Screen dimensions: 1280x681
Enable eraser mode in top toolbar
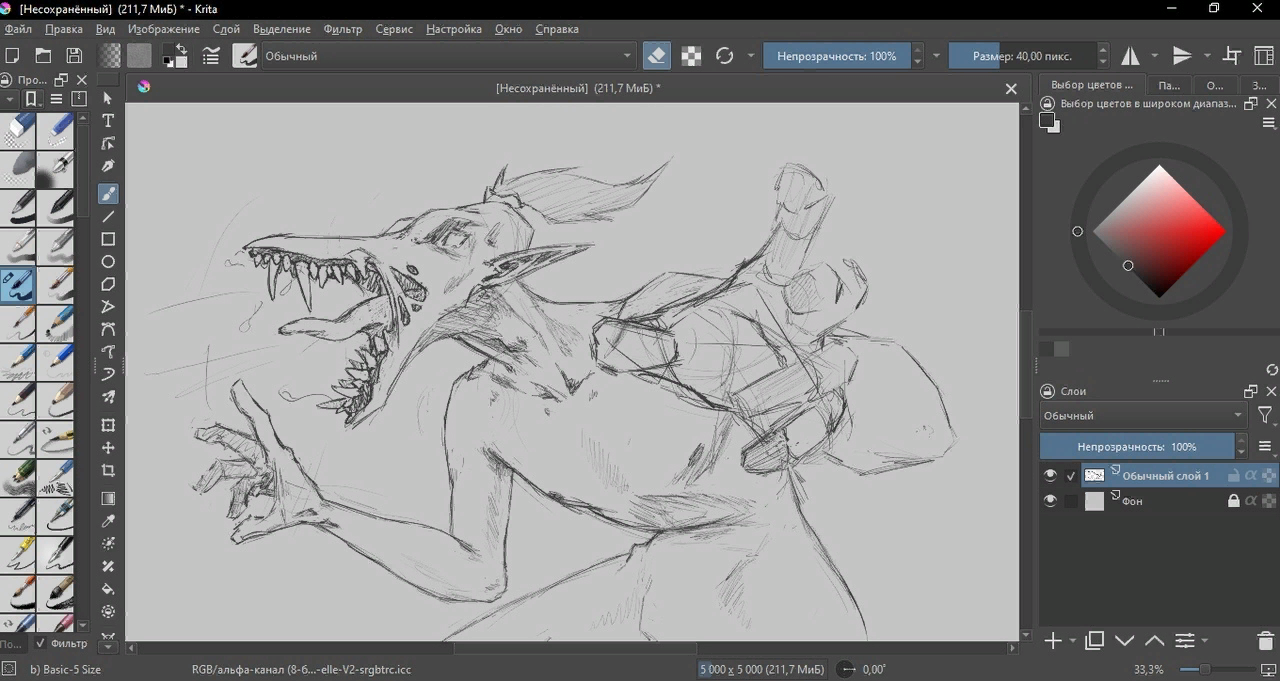pyautogui.click(x=656, y=56)
